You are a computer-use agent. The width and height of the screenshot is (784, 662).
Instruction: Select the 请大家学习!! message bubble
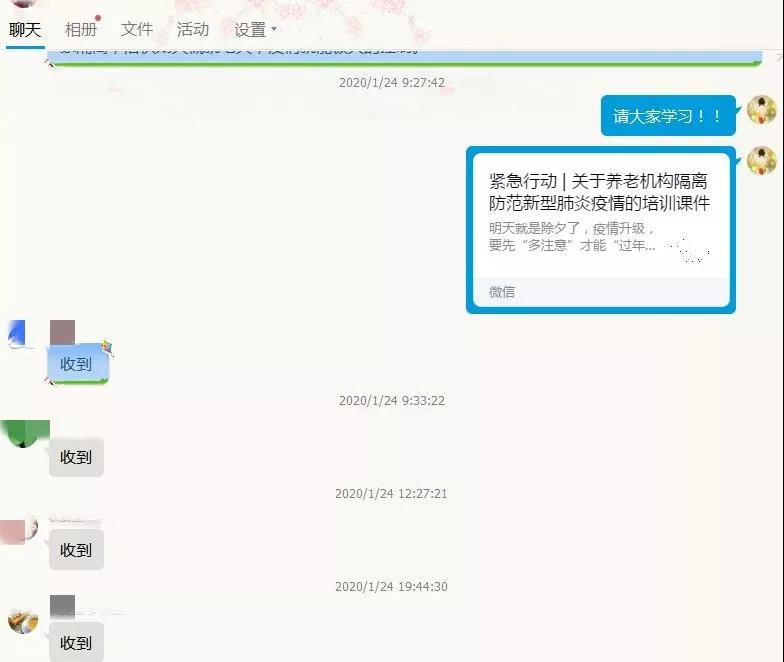coord(667,116)
